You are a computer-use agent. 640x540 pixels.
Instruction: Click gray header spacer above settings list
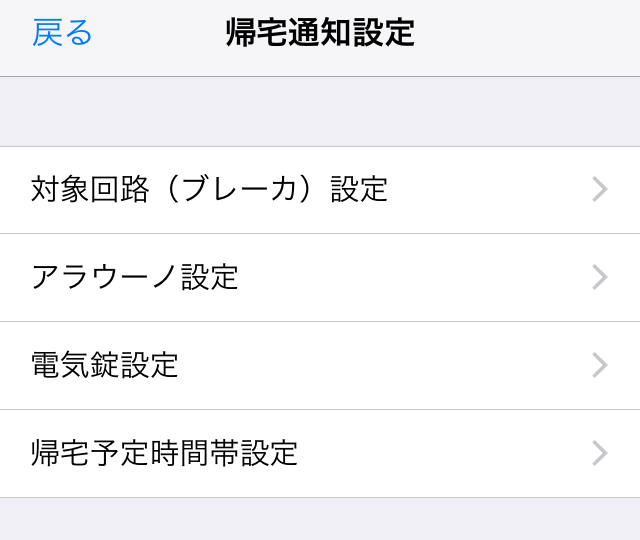tap(320, 112)
